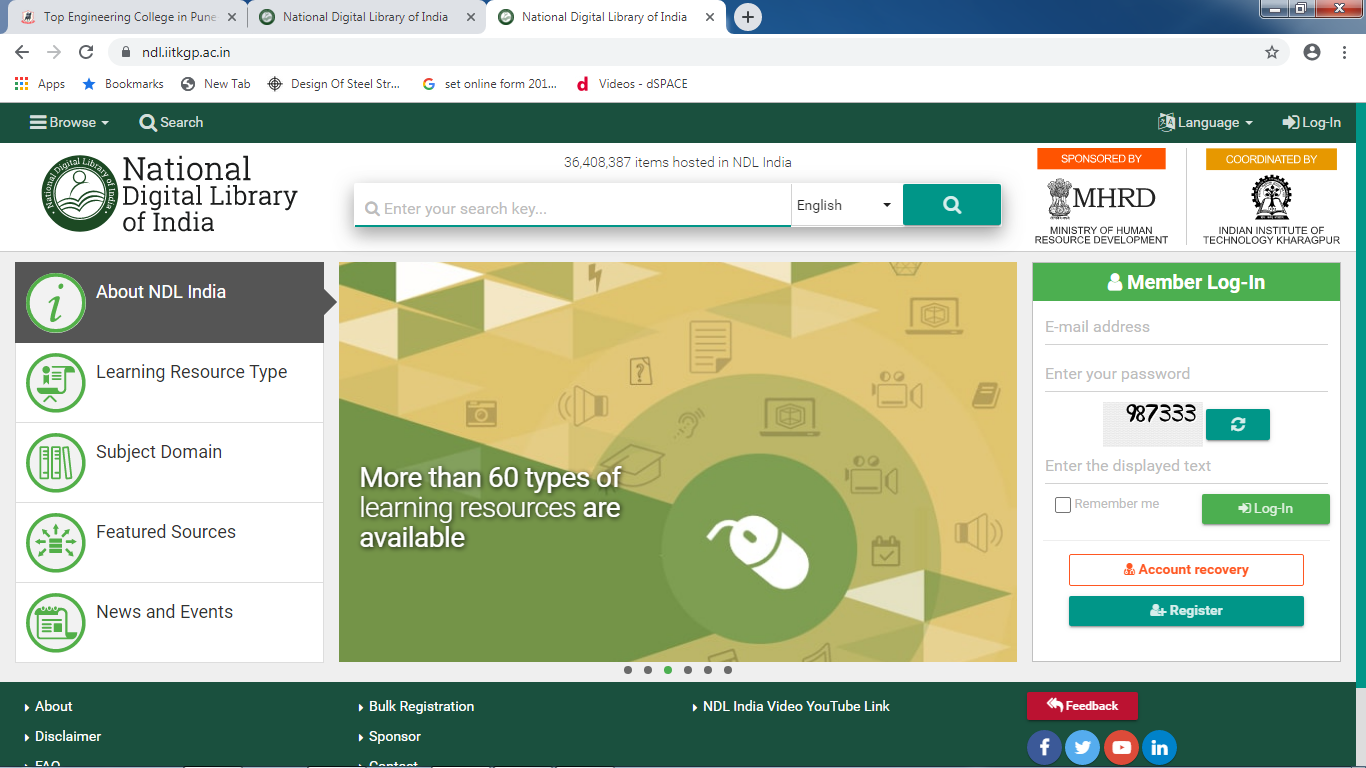Click the password input field
The height and width of the screenshot is (768, 1366).
1185,374
